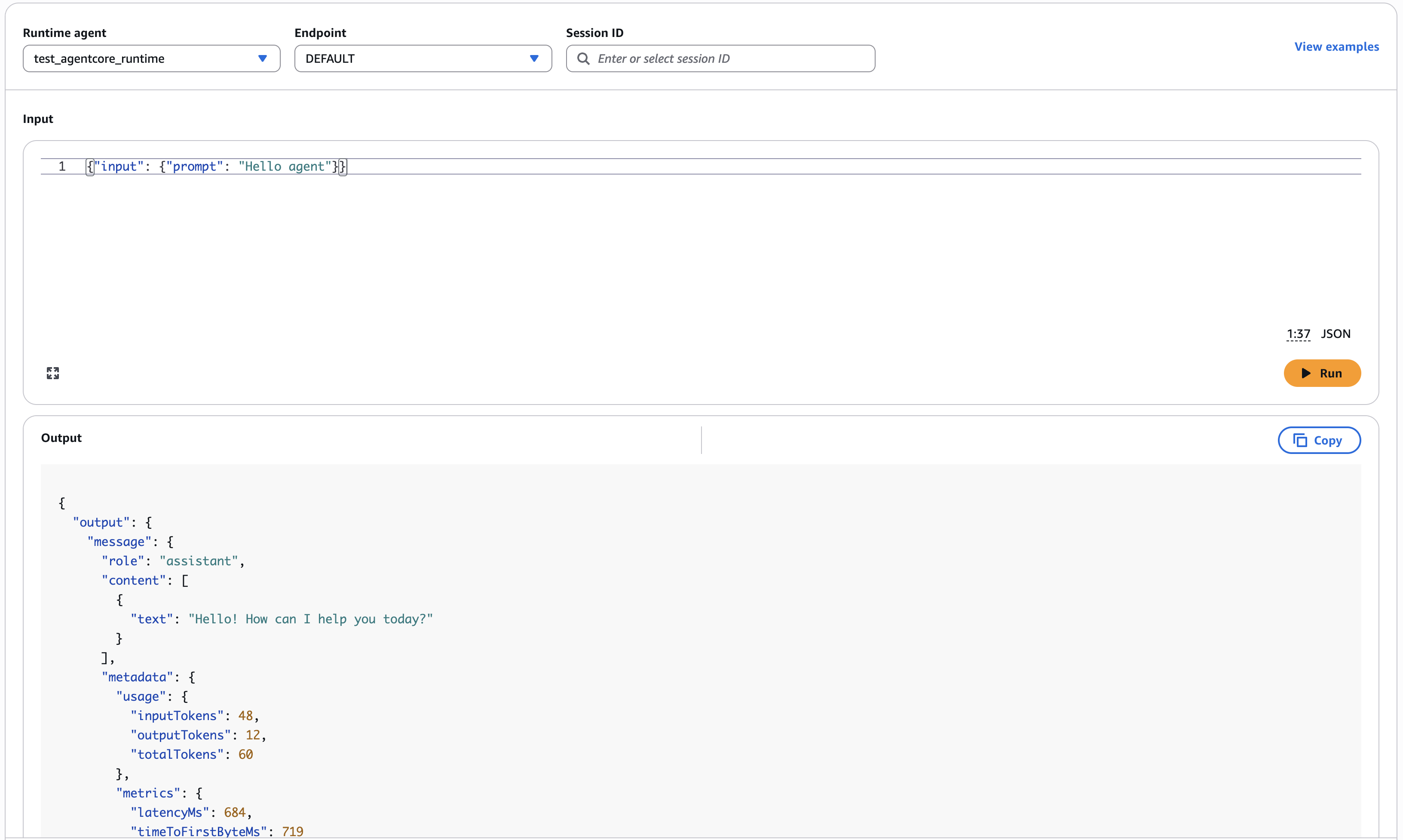Viewport: 1403px width, 840px height.
Task: Open the Runtime agent dropdown
Action: pos(151,58)
